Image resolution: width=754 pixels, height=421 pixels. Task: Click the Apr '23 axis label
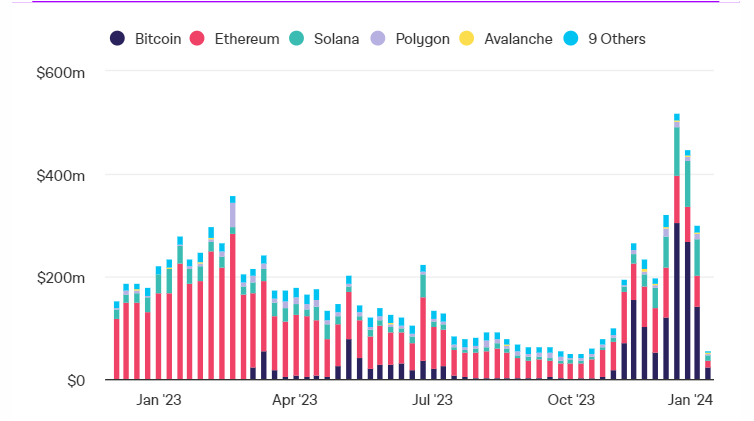(295, 400)
